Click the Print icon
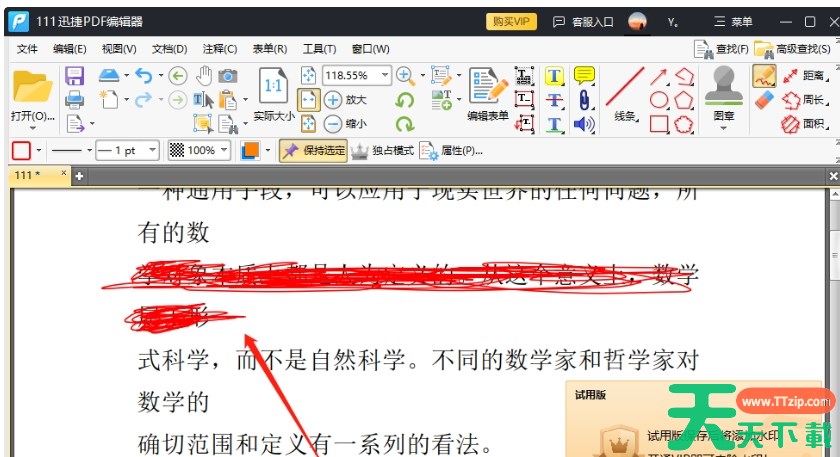The height and width of the screenshot is (457, 840). (x=74, y=100)
